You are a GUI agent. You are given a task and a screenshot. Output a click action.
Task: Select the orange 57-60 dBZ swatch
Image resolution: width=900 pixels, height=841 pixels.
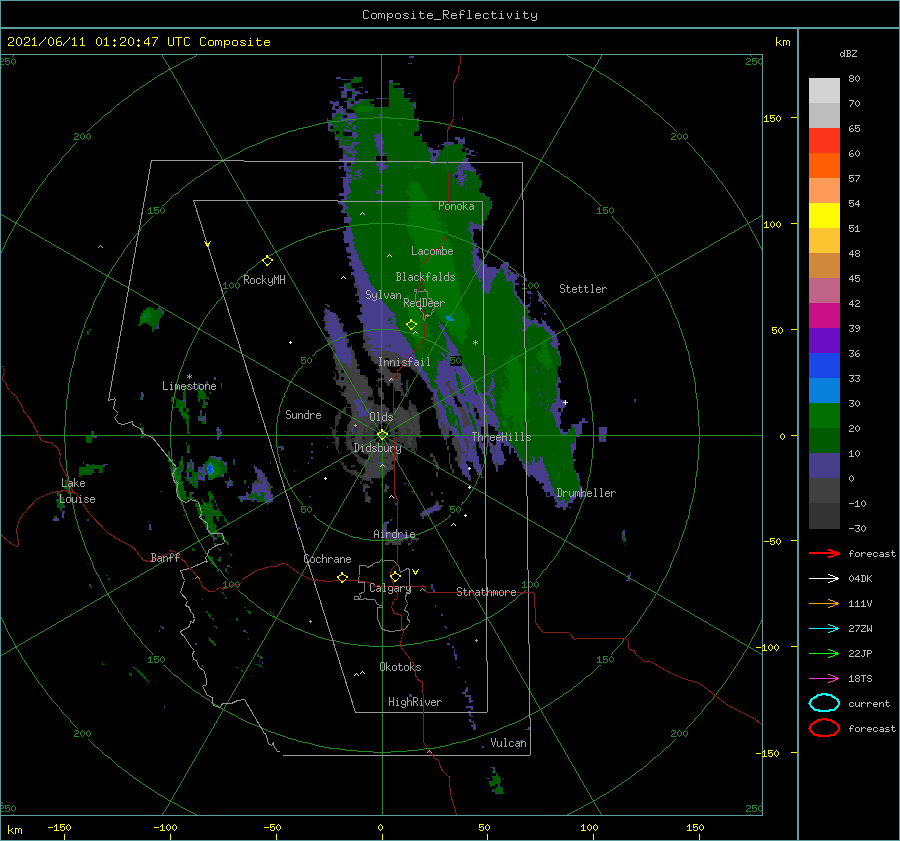pos(824,166)
